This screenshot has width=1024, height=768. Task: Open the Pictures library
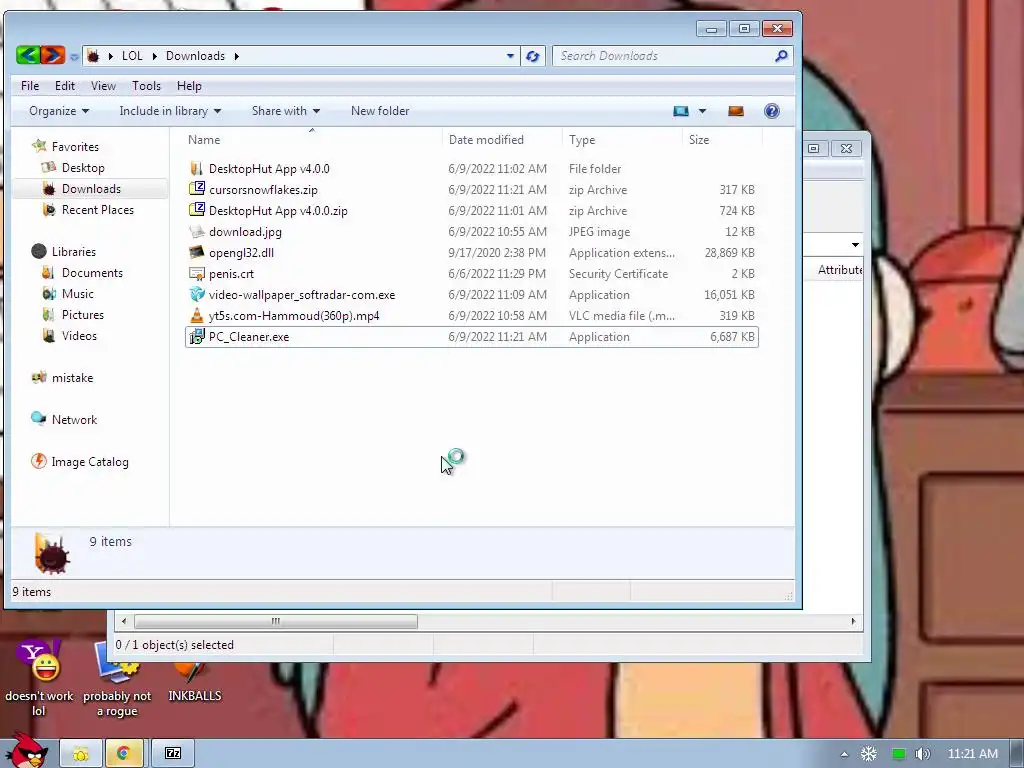point(83,315)
